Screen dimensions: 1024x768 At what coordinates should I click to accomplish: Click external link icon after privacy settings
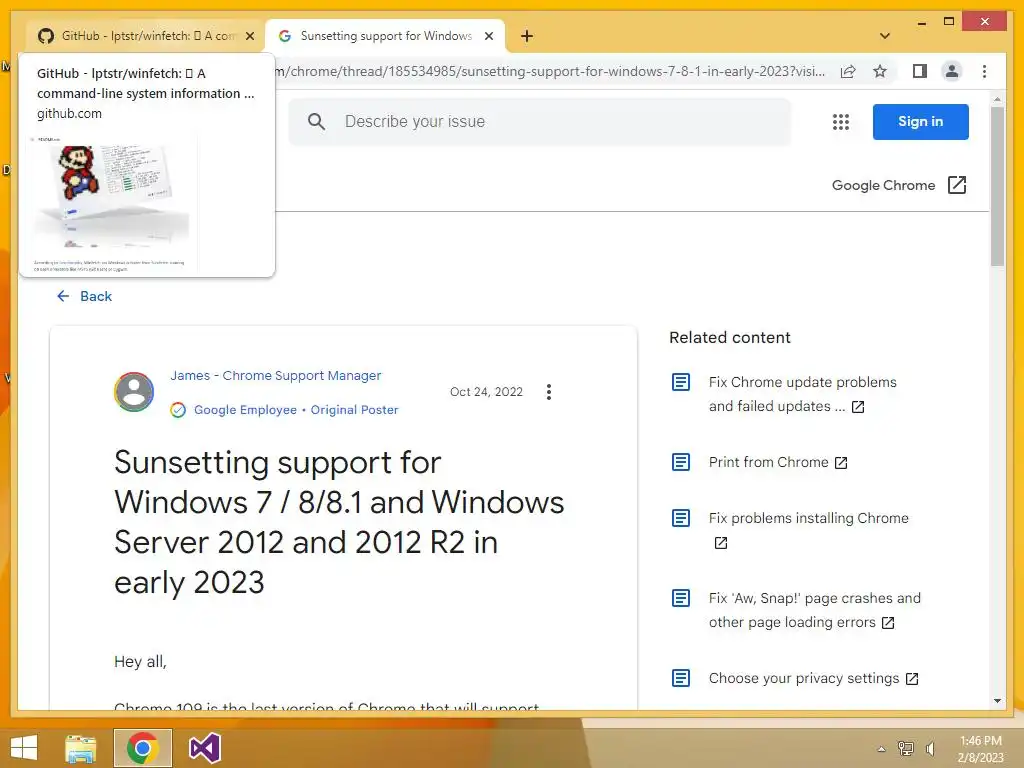[x=912, y=679]
